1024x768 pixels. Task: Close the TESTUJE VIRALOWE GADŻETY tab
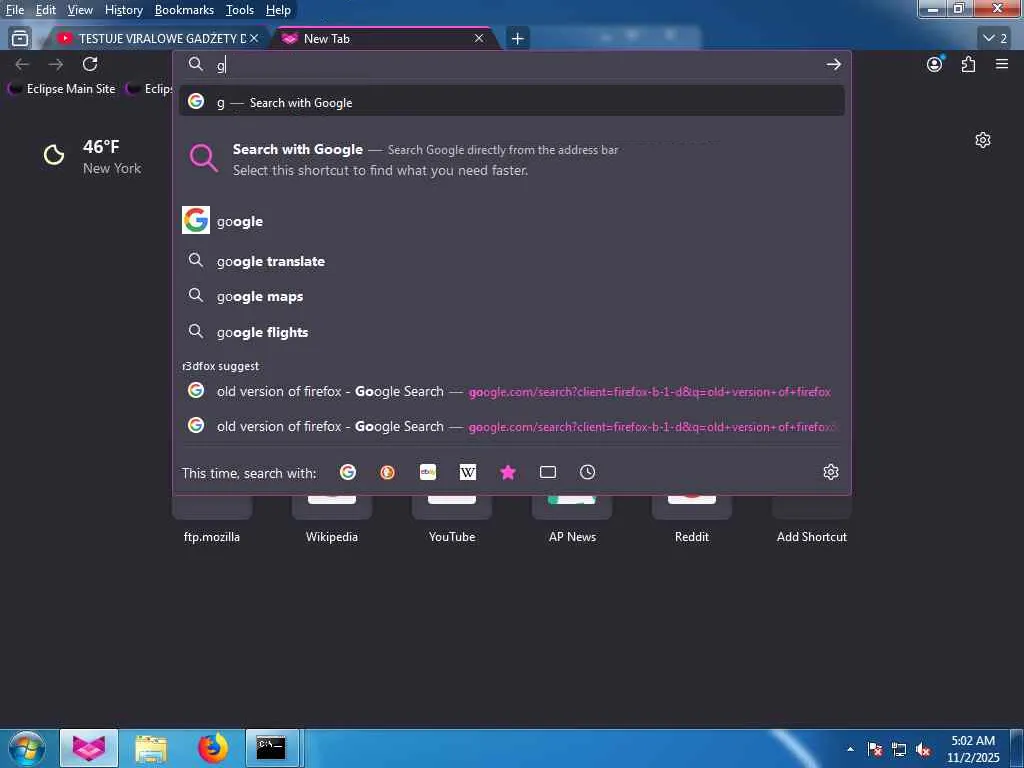tap(254, 39)
